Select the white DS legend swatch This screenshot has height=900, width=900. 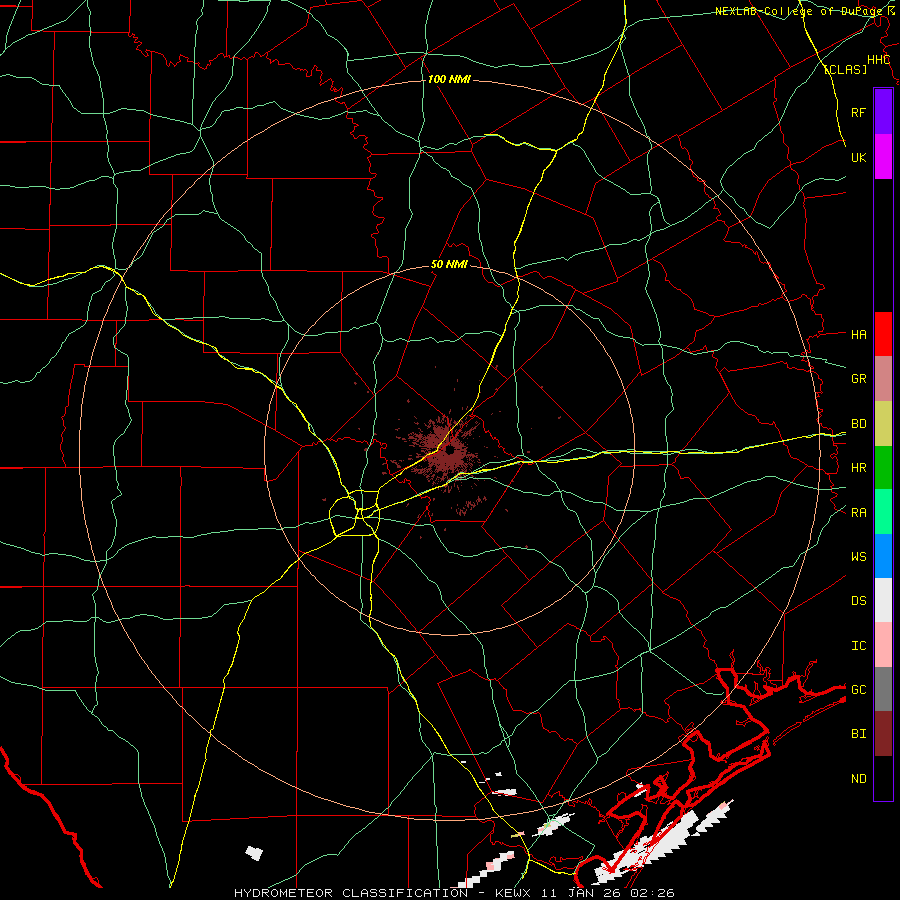click(x=883, y=600)
